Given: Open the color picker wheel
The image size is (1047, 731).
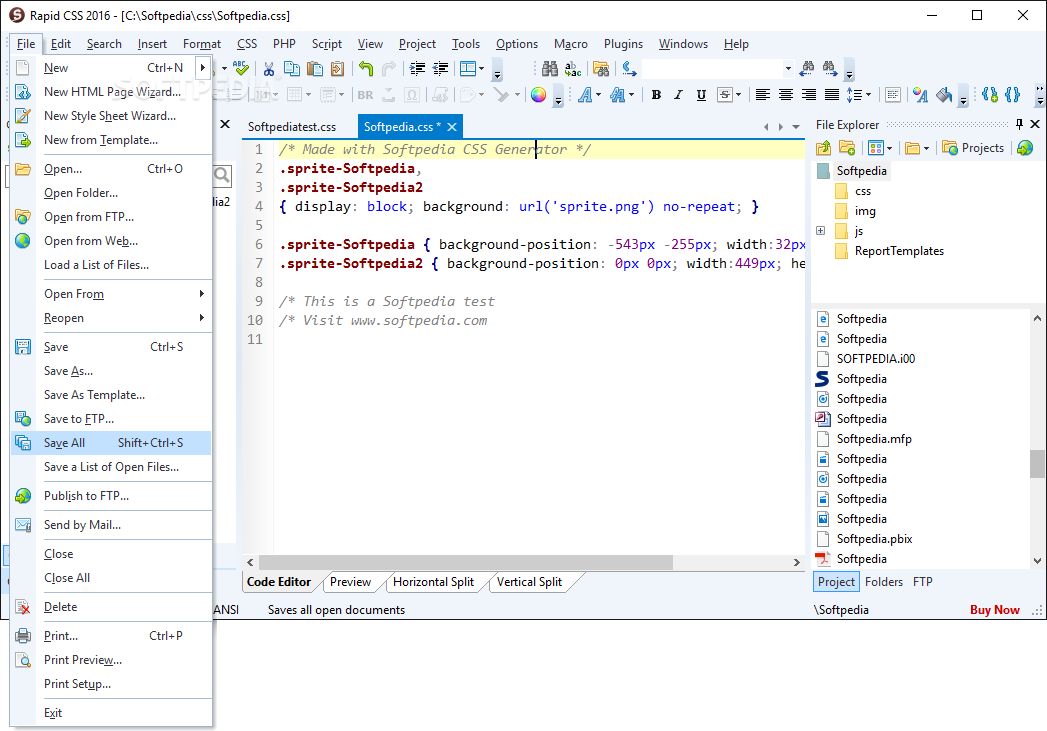Looking at the screenshot, I should [x=538, y=95].
